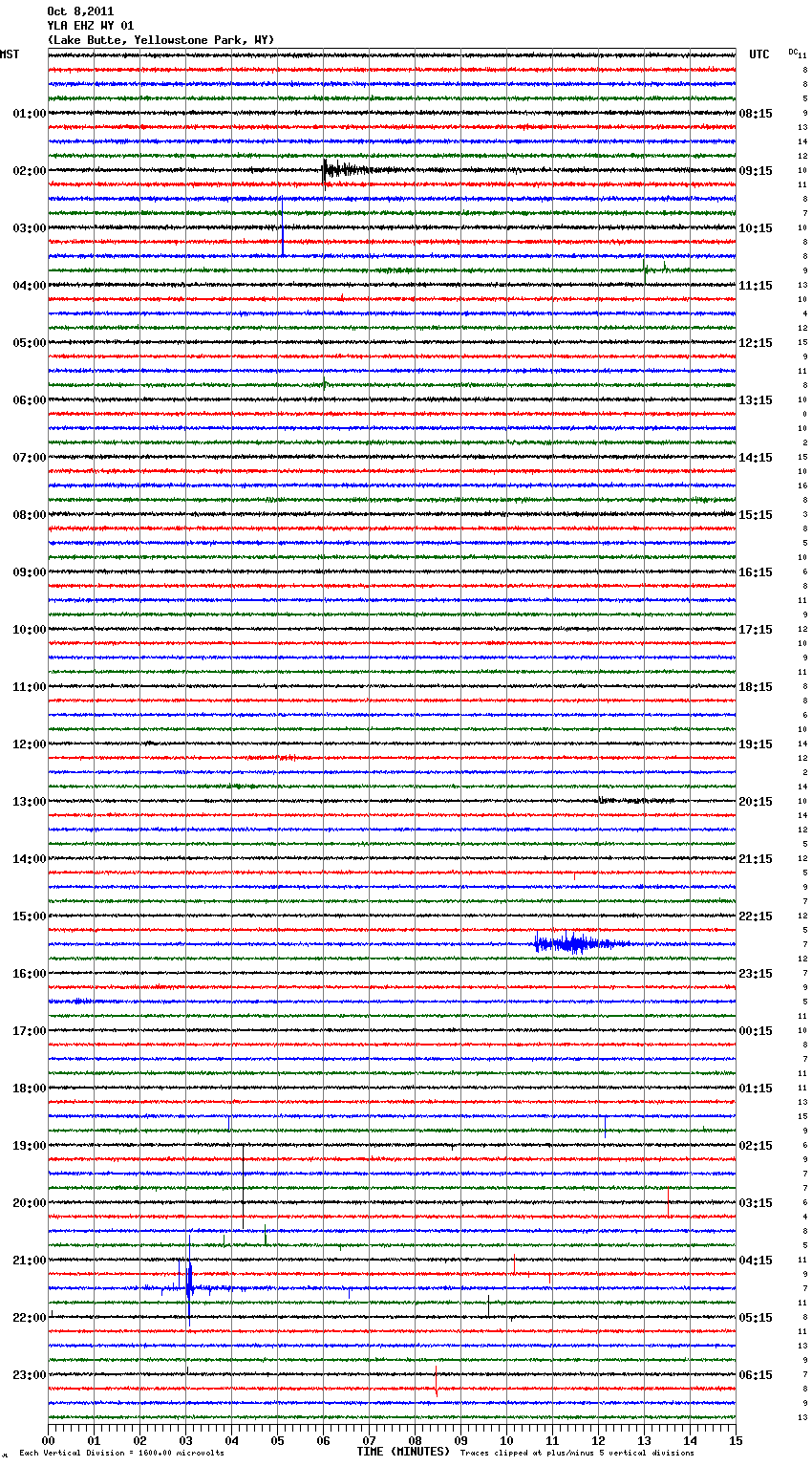Select MST time label '13:00'
This screenshot has height=1466, width=812.
point(29,802)
